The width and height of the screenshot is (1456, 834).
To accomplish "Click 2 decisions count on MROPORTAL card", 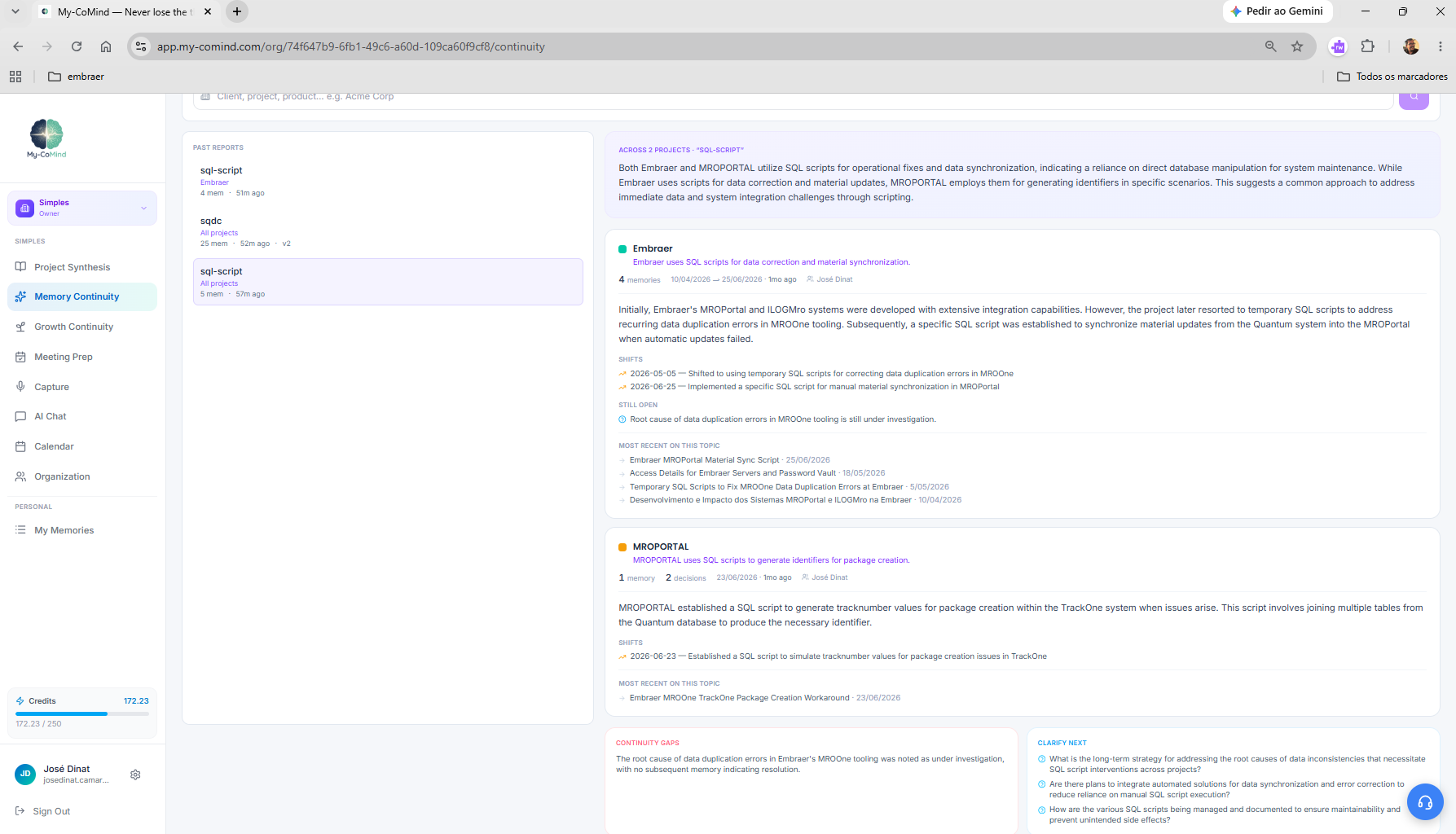I will (686, 577).
